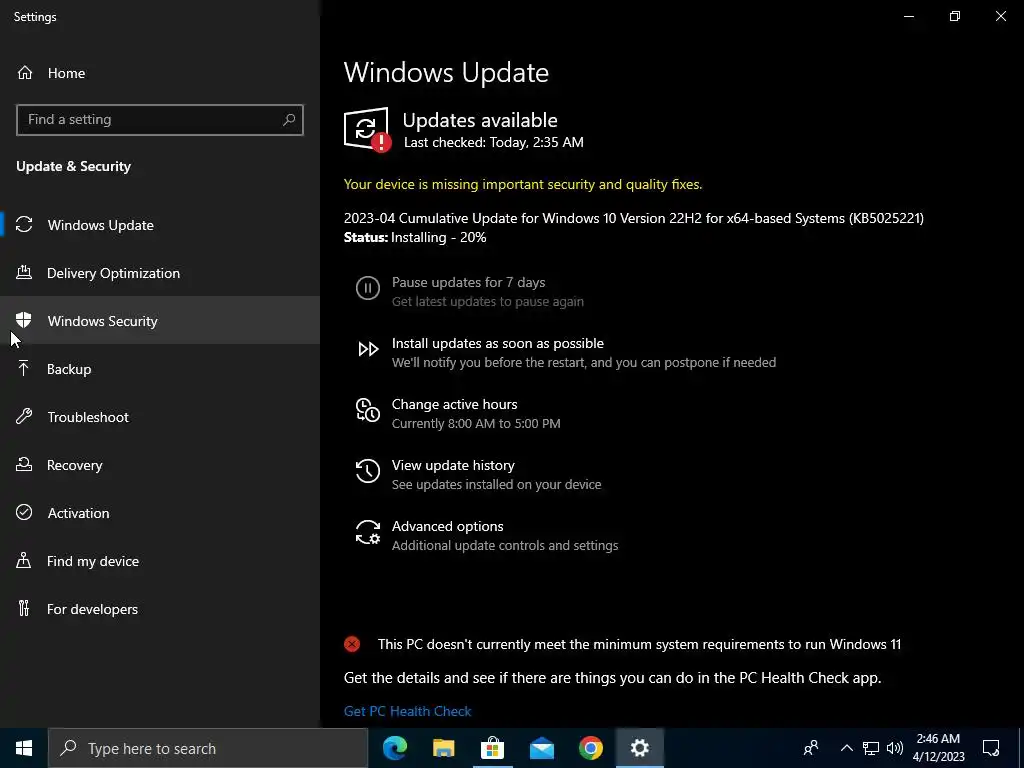Follow the Get PC Health Check link

click(x=408, y=711)
